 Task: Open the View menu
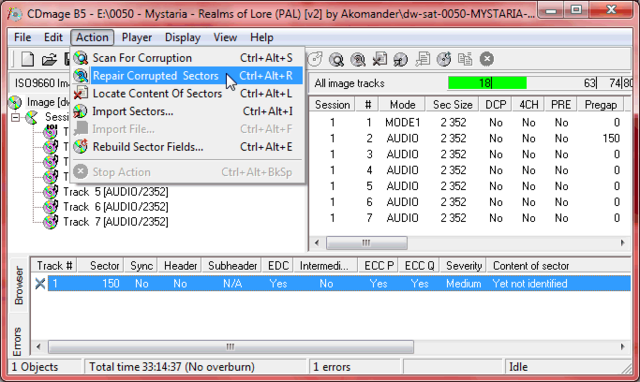pyautogui.click(x=225, y=38)
